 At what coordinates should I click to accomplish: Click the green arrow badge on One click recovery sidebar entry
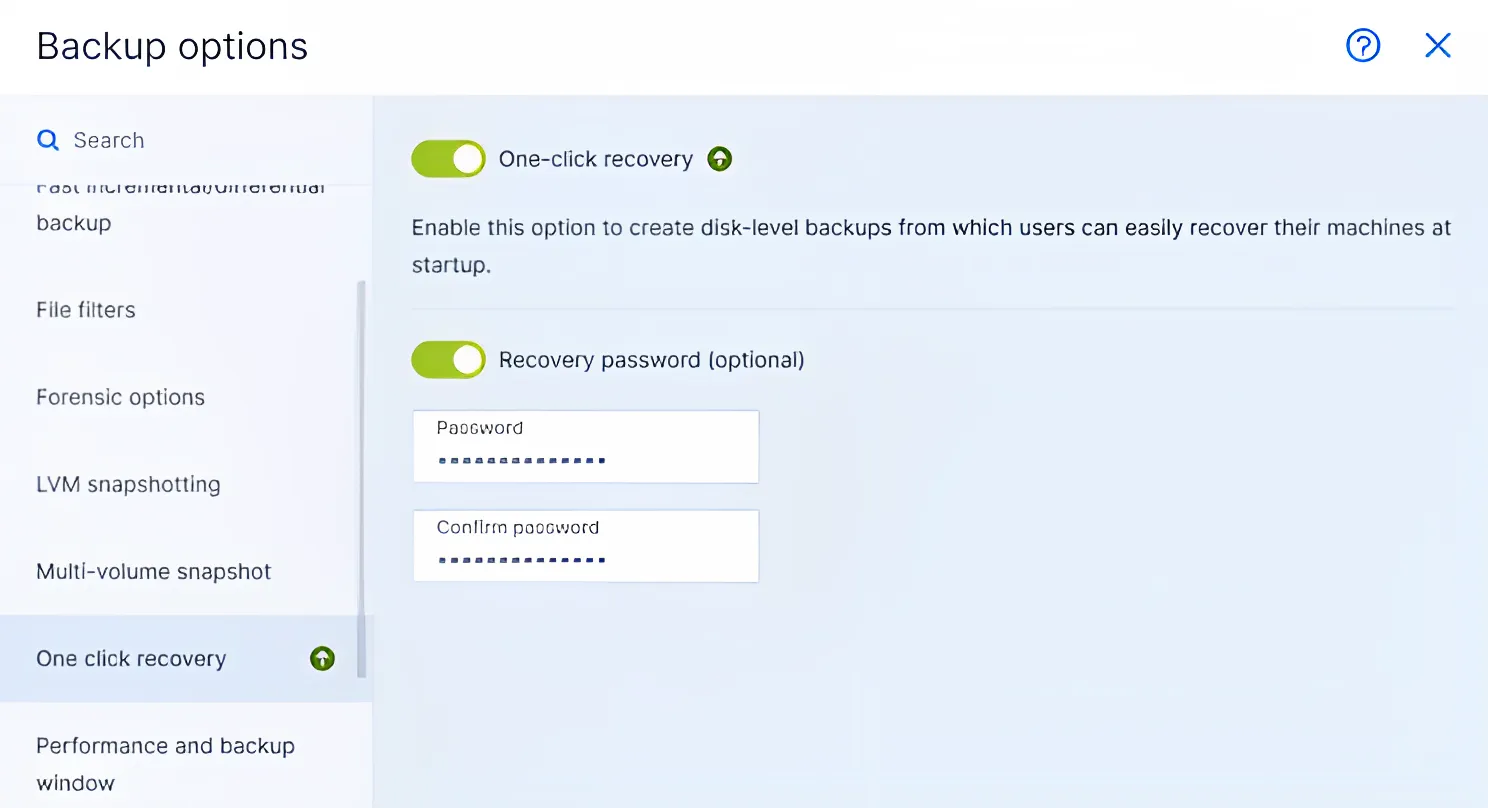(x=321, y=658)
